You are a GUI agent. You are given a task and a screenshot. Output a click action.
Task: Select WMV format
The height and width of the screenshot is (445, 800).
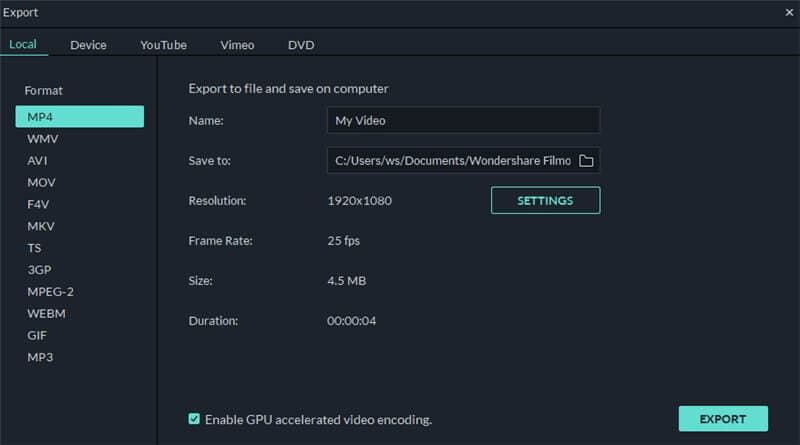(x=42, y=139)
